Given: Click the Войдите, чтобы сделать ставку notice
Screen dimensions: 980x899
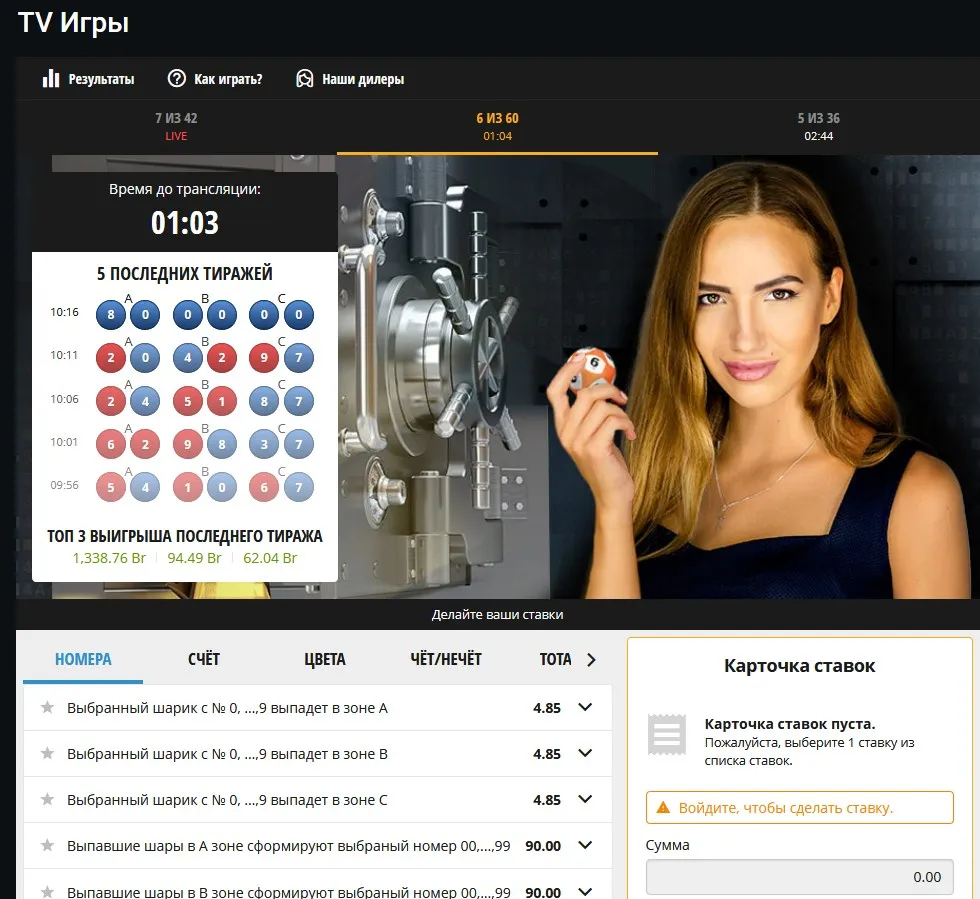Looking at the screenshot, I should (799, 808).
